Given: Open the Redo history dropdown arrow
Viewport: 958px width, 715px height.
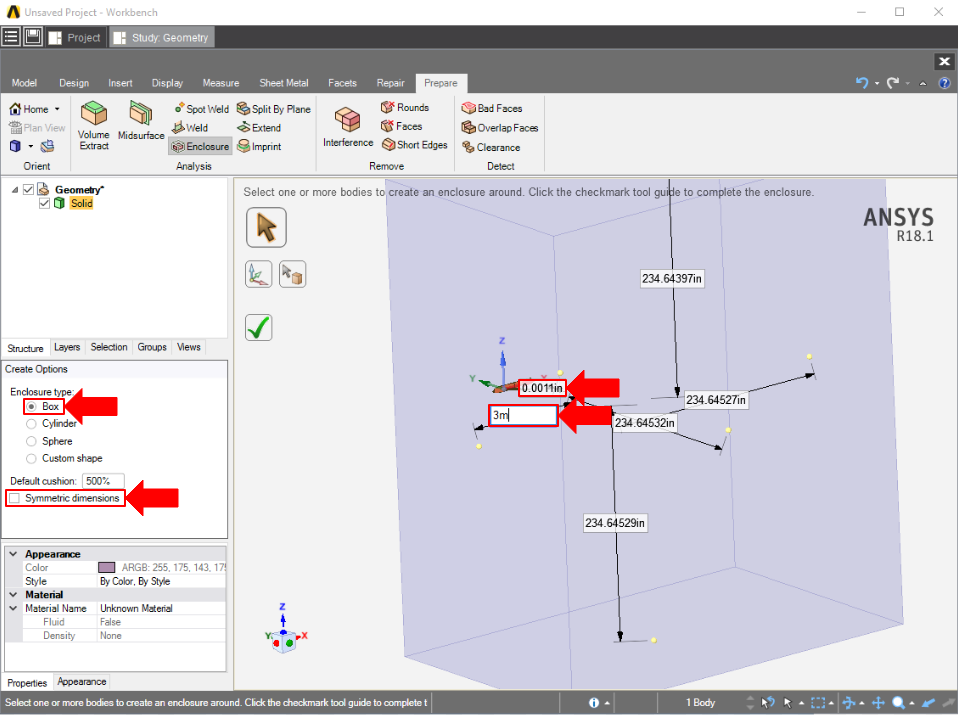Looking at the screenshot, I should tap(908, 83).
